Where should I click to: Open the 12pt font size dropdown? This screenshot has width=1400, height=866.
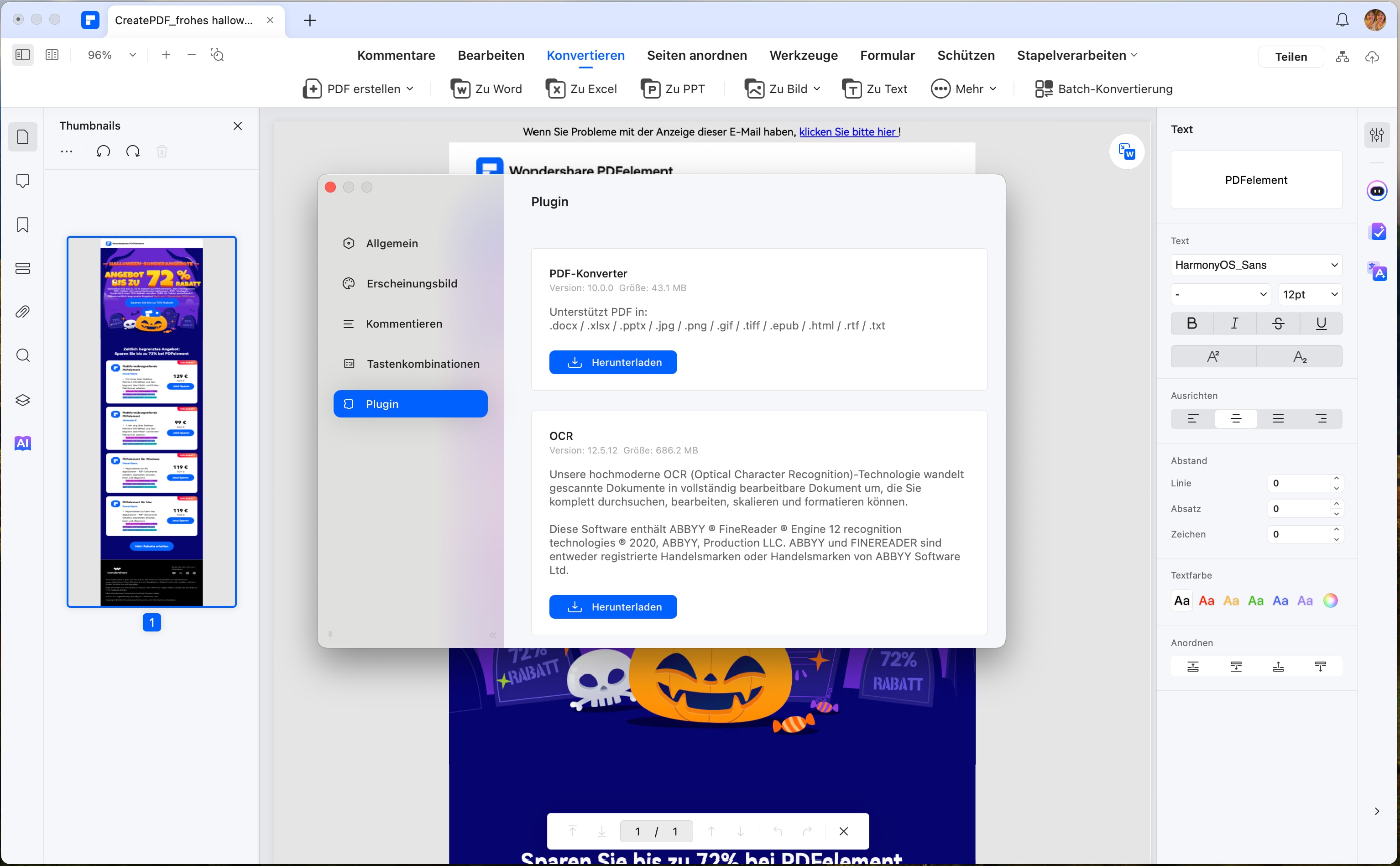(x=1310, y=294)
